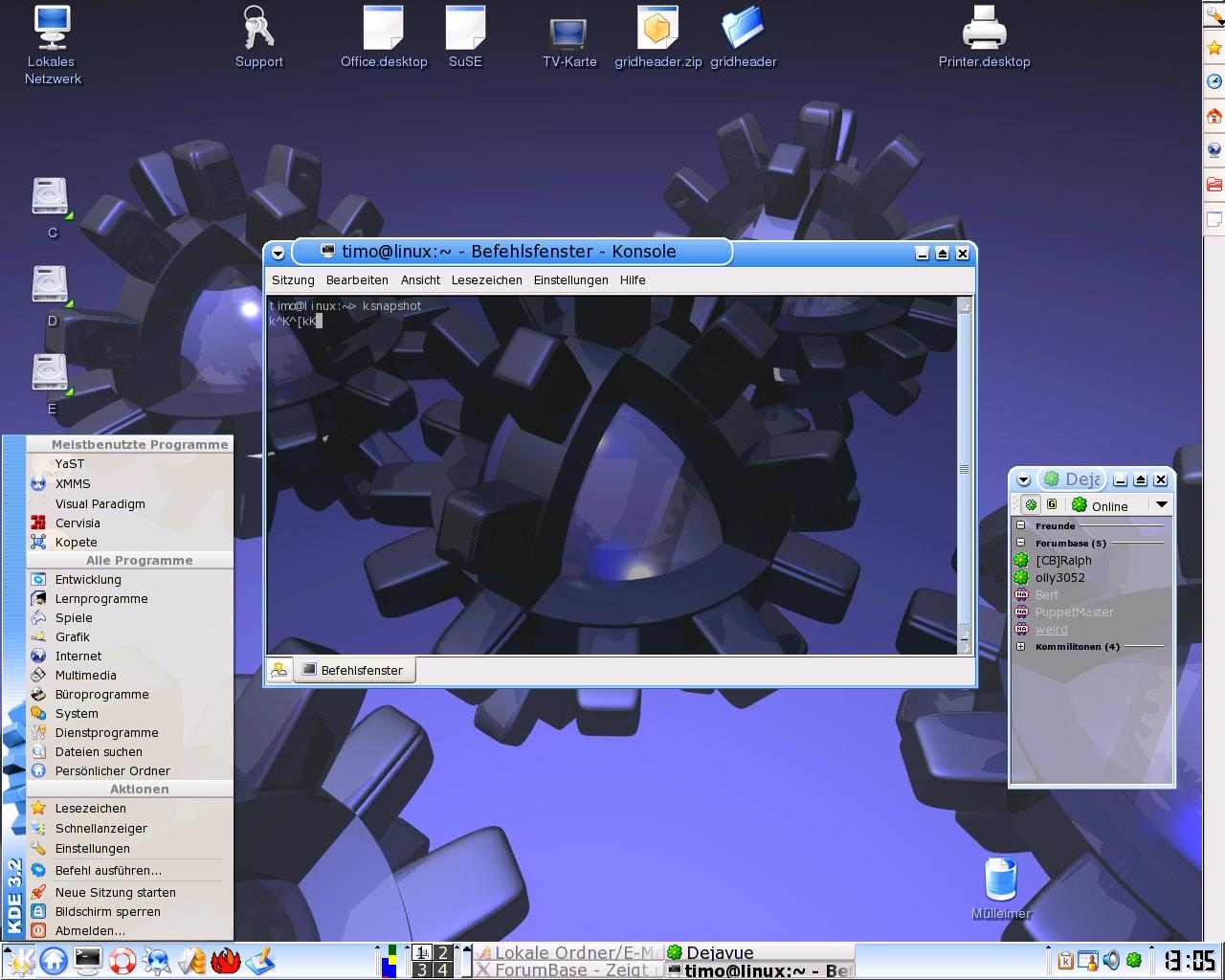This screenshot has height=980, width=1225.
Task: Switch to virtual desktop 4 in pager
Action: pyautogui.click(x=442, y=969)
